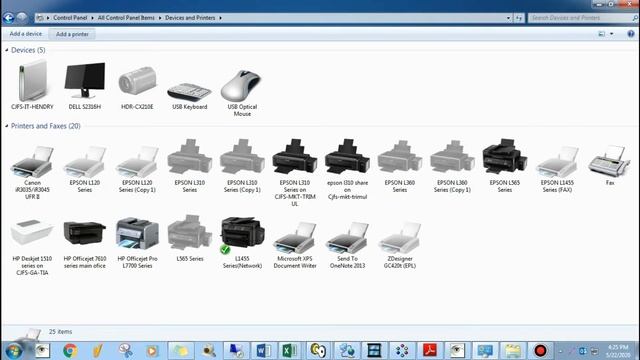Open Google Chrome from the taskbar
Screen dimensions: 640x360
tap(70, 350)
